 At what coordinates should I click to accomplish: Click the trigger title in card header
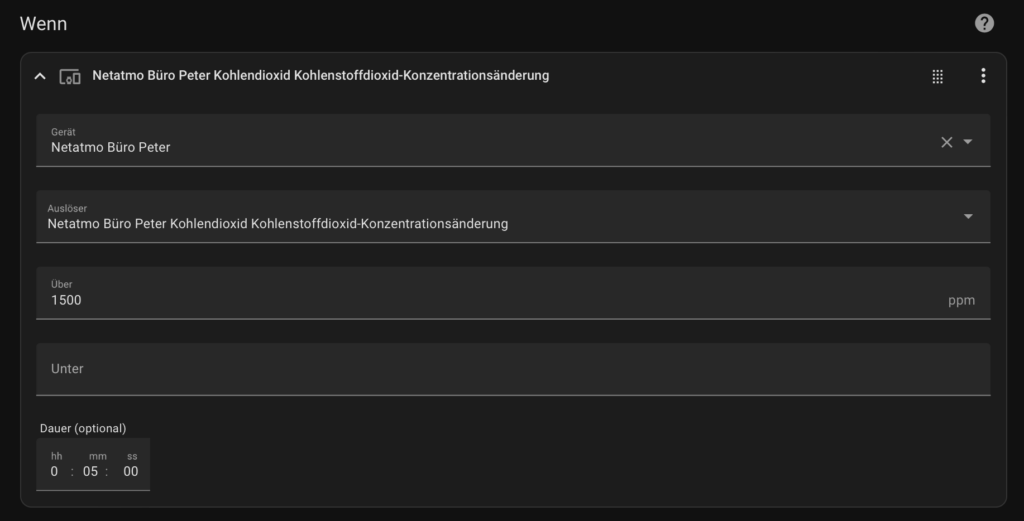pos(320,75)
